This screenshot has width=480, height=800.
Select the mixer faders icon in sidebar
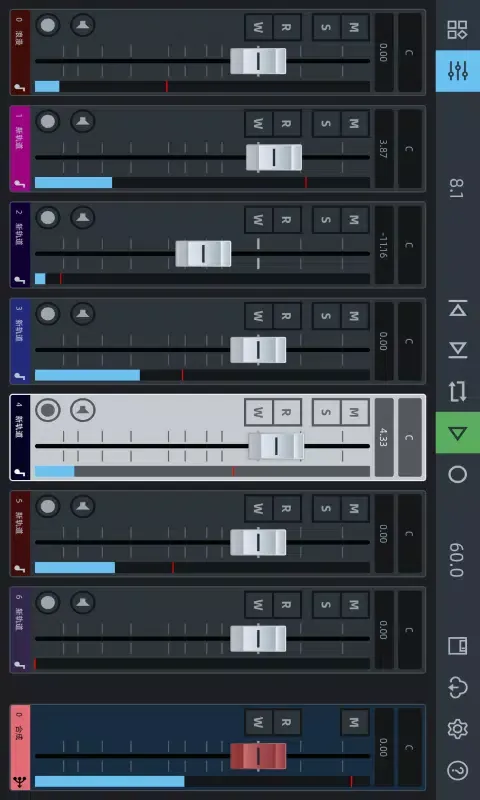point(458,71)
